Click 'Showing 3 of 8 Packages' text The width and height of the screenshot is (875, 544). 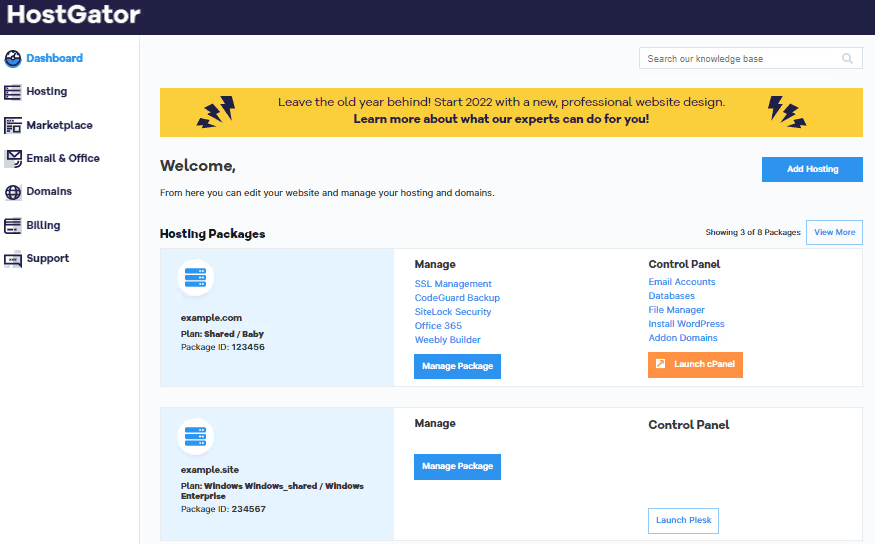[752, 232]
